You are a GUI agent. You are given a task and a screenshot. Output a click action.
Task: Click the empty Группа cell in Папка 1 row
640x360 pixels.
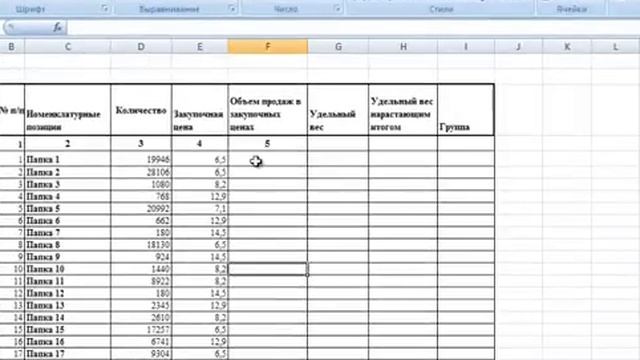(x=466, y=159)
